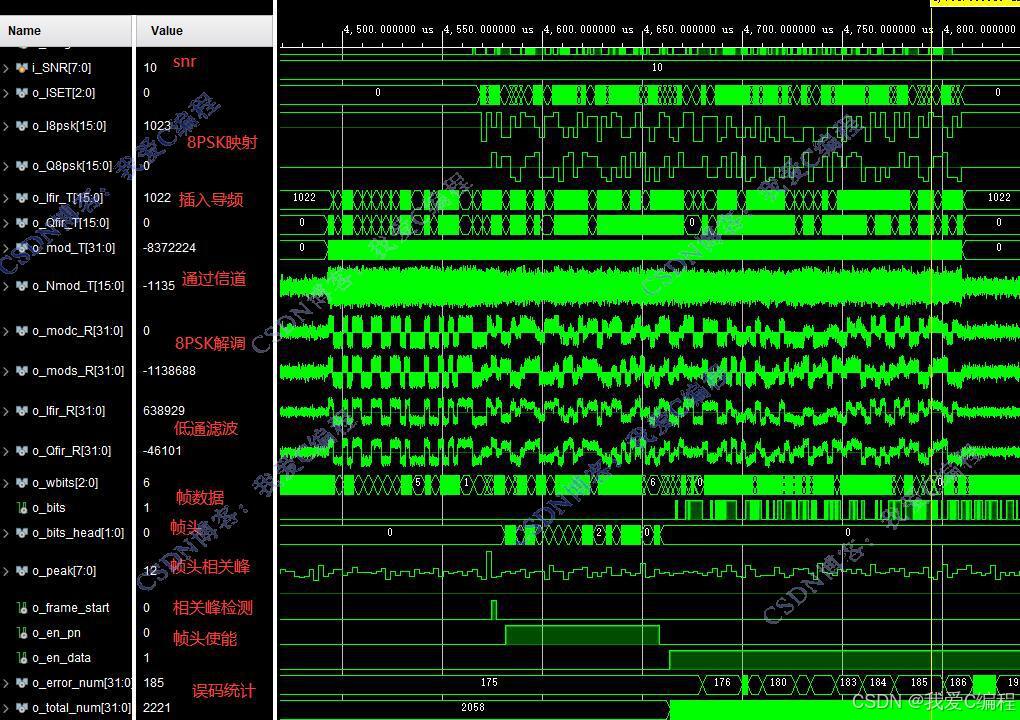Expand the o_mod_T[31:0] bus
The image size is (1020, 720).
pos(6,248)
